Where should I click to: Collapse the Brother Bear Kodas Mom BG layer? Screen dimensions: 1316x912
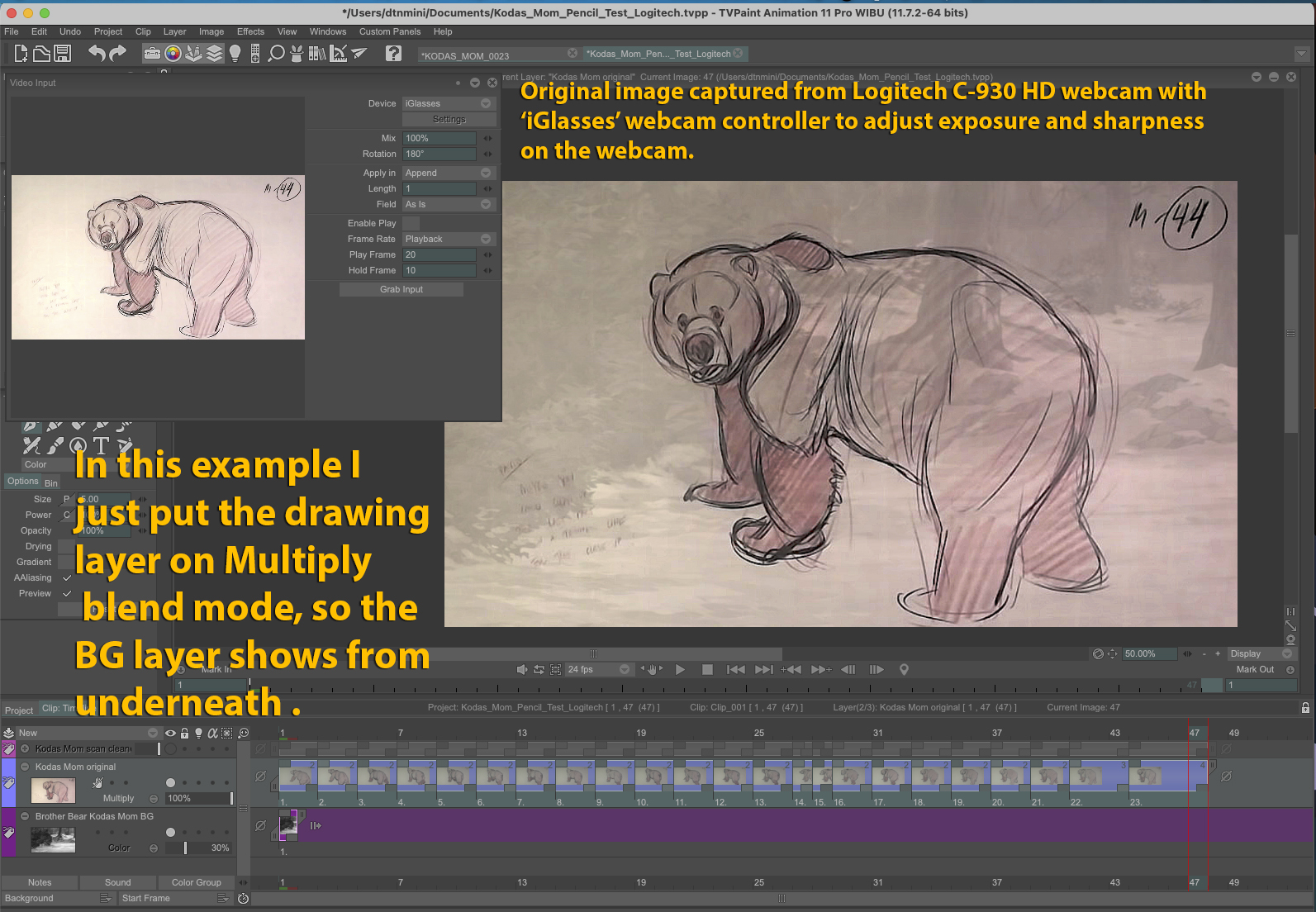coord(25,816)
